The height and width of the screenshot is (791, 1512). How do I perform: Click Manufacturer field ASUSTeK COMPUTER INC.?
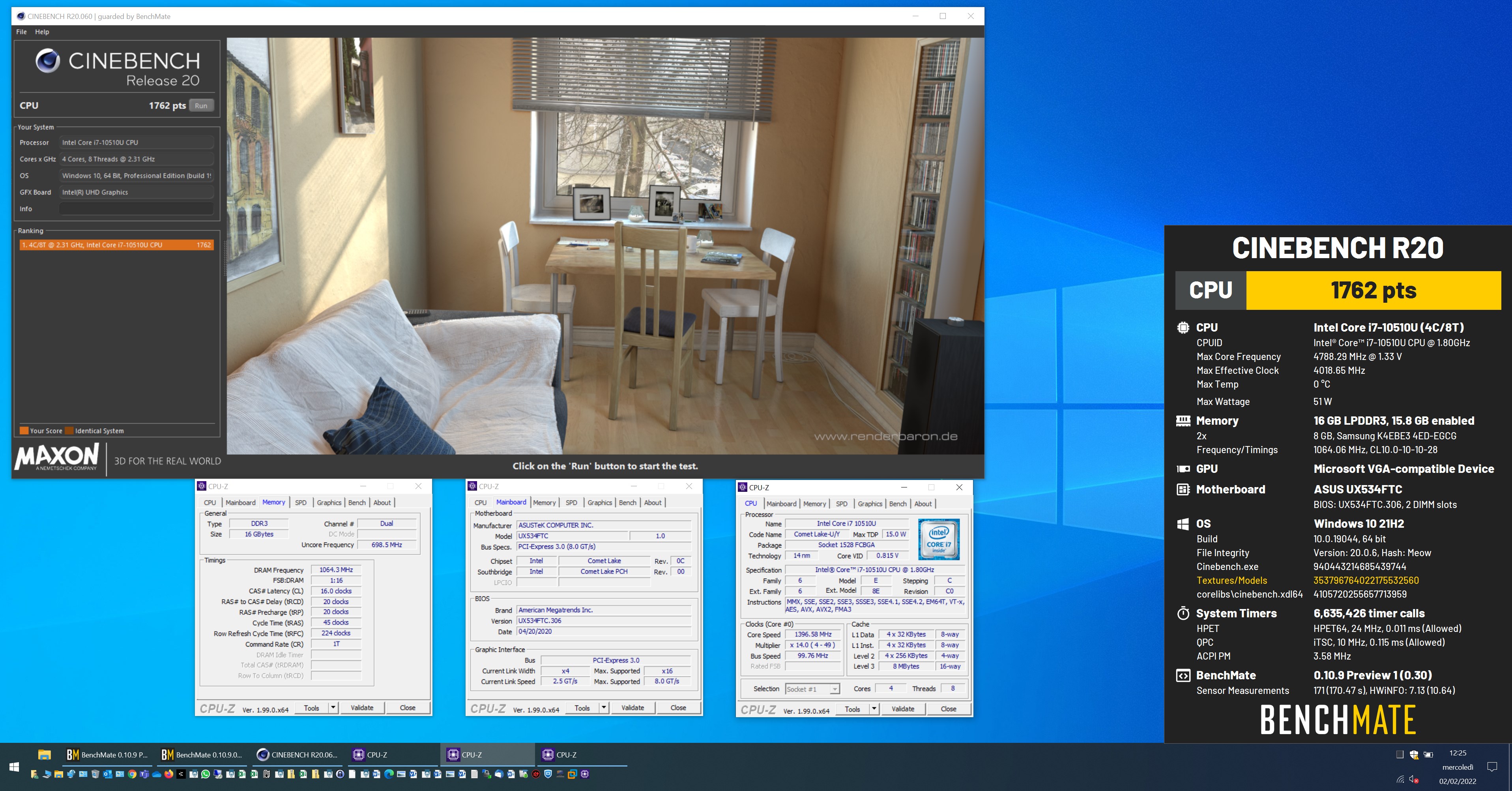pos(603,525)
